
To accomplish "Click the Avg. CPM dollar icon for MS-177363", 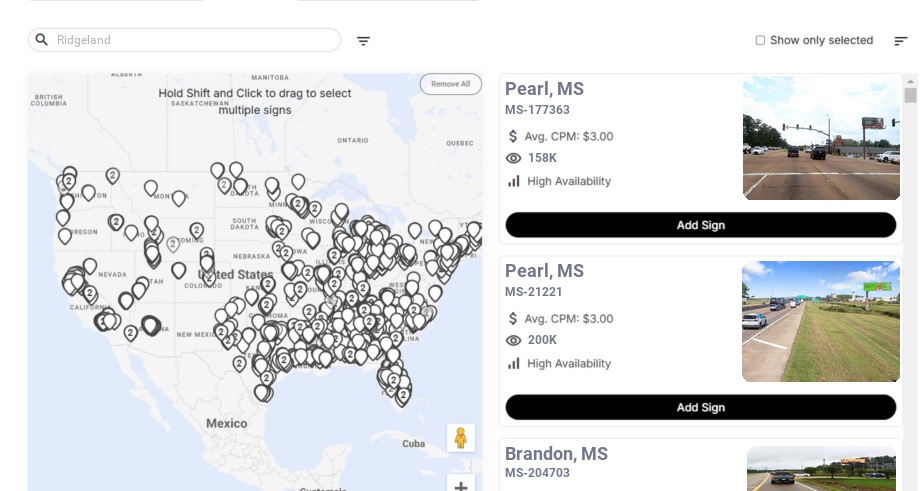I will pyautogui.click(x=513, y=136).
